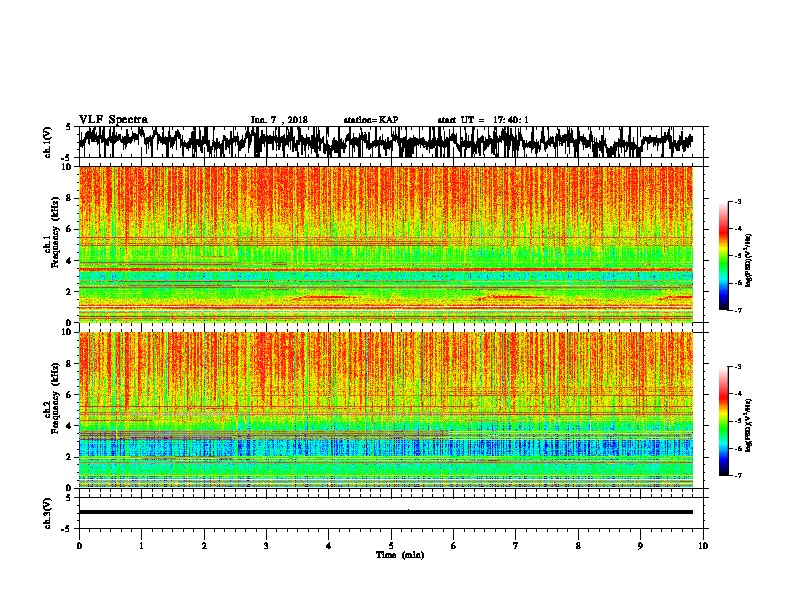Click the '-7' label on the ch.2 colorbar
Image resolution: width=792 pixels, height=612 pixels.
click(x=738, y=475)
